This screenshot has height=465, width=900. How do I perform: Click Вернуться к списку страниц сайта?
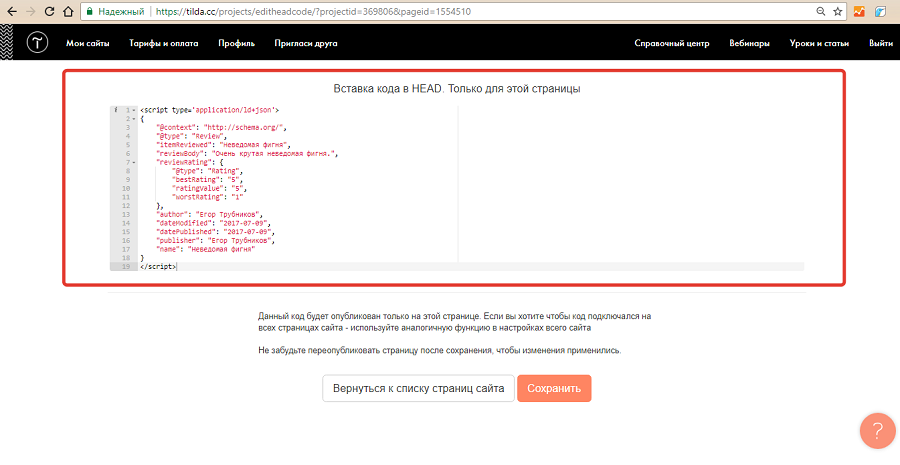tap(418, 388)
